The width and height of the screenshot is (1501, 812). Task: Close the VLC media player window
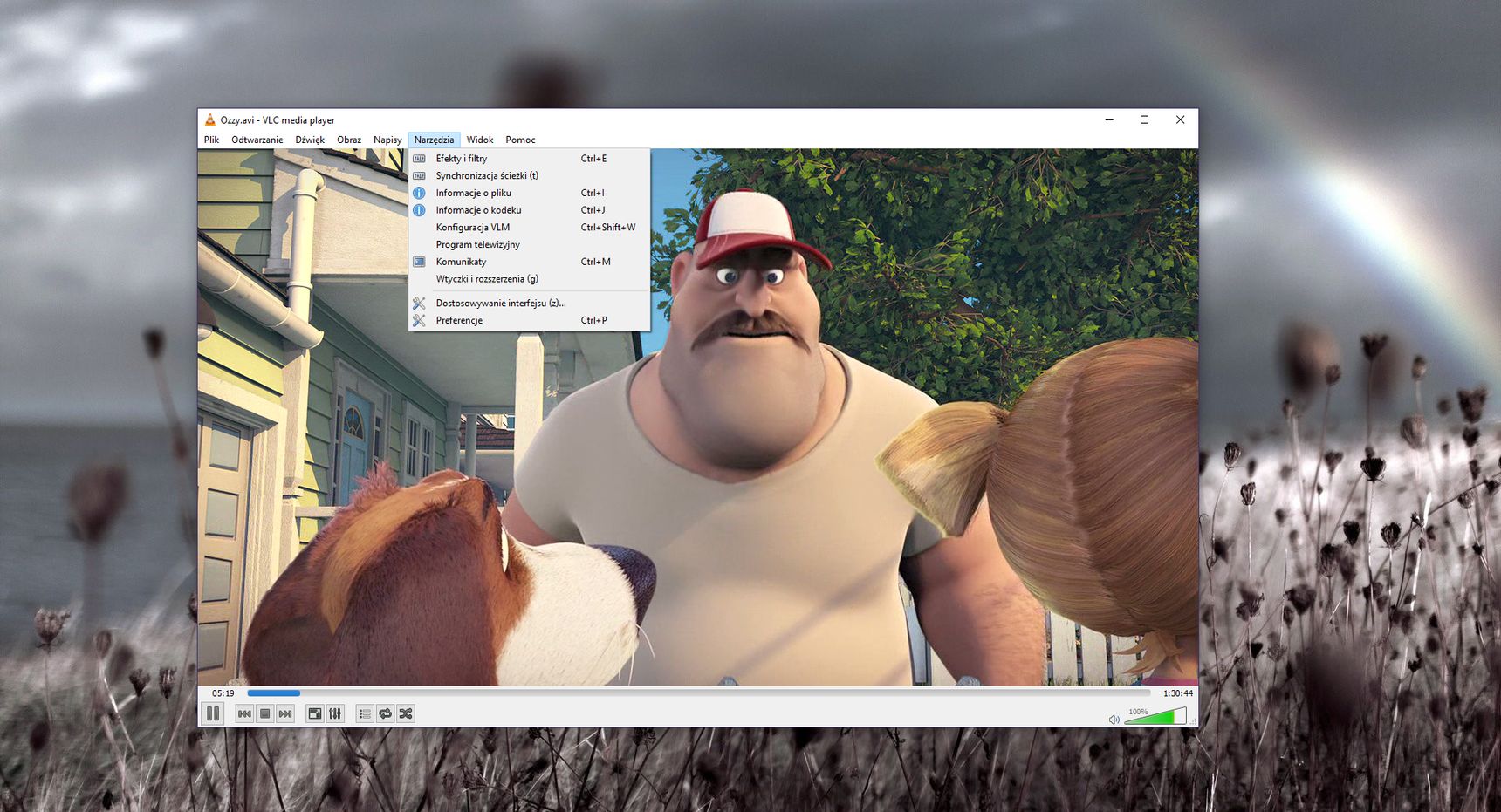point(1180,119)
